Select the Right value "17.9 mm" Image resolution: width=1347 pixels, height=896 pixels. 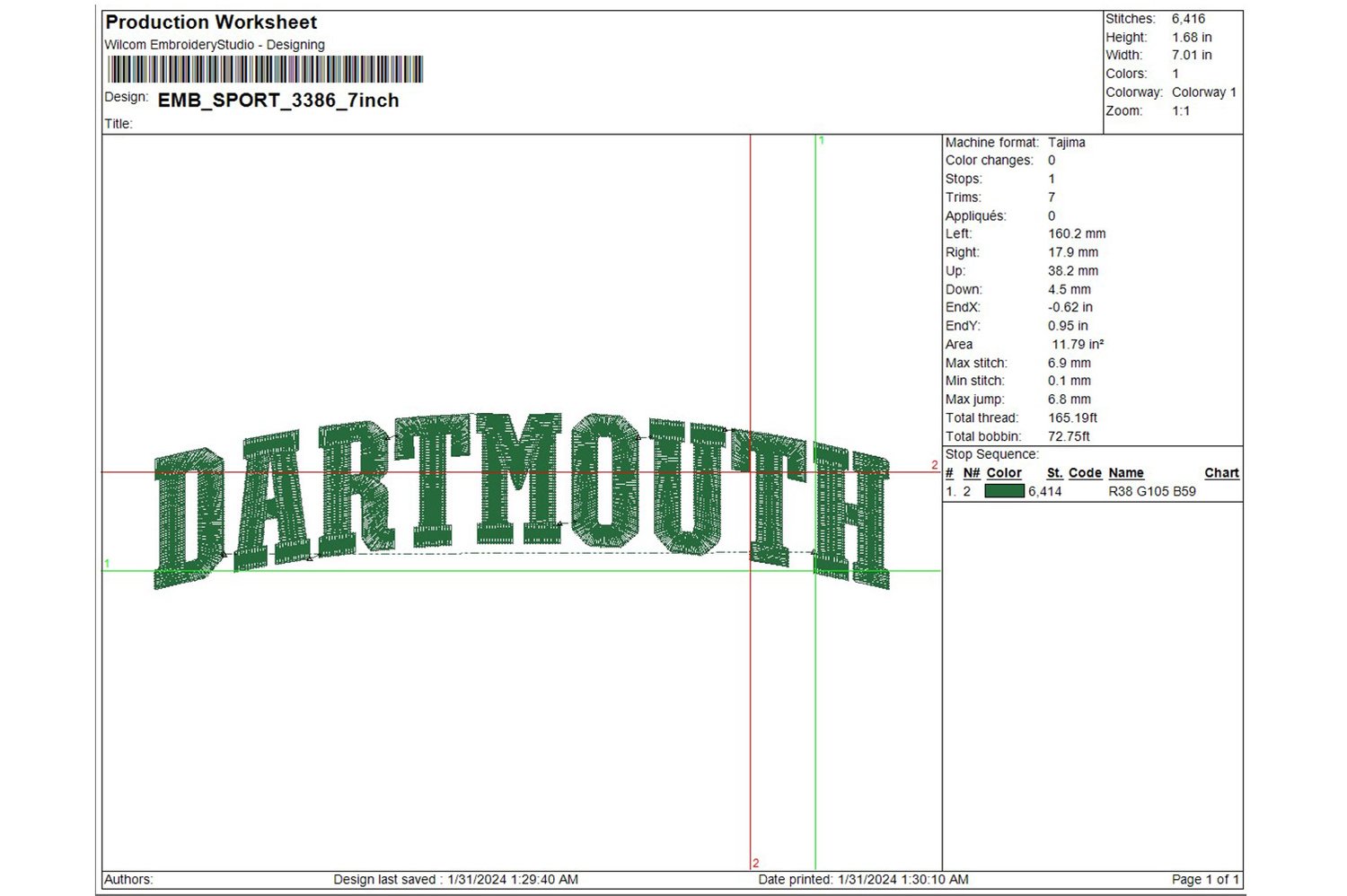coord(1073,253)
